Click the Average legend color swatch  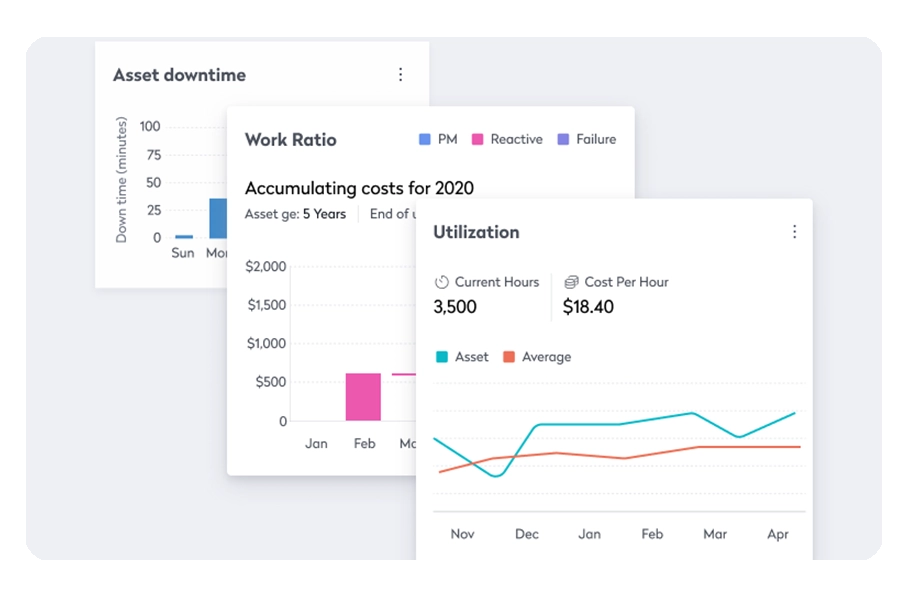pyautogui.click(x=509, y=357)
